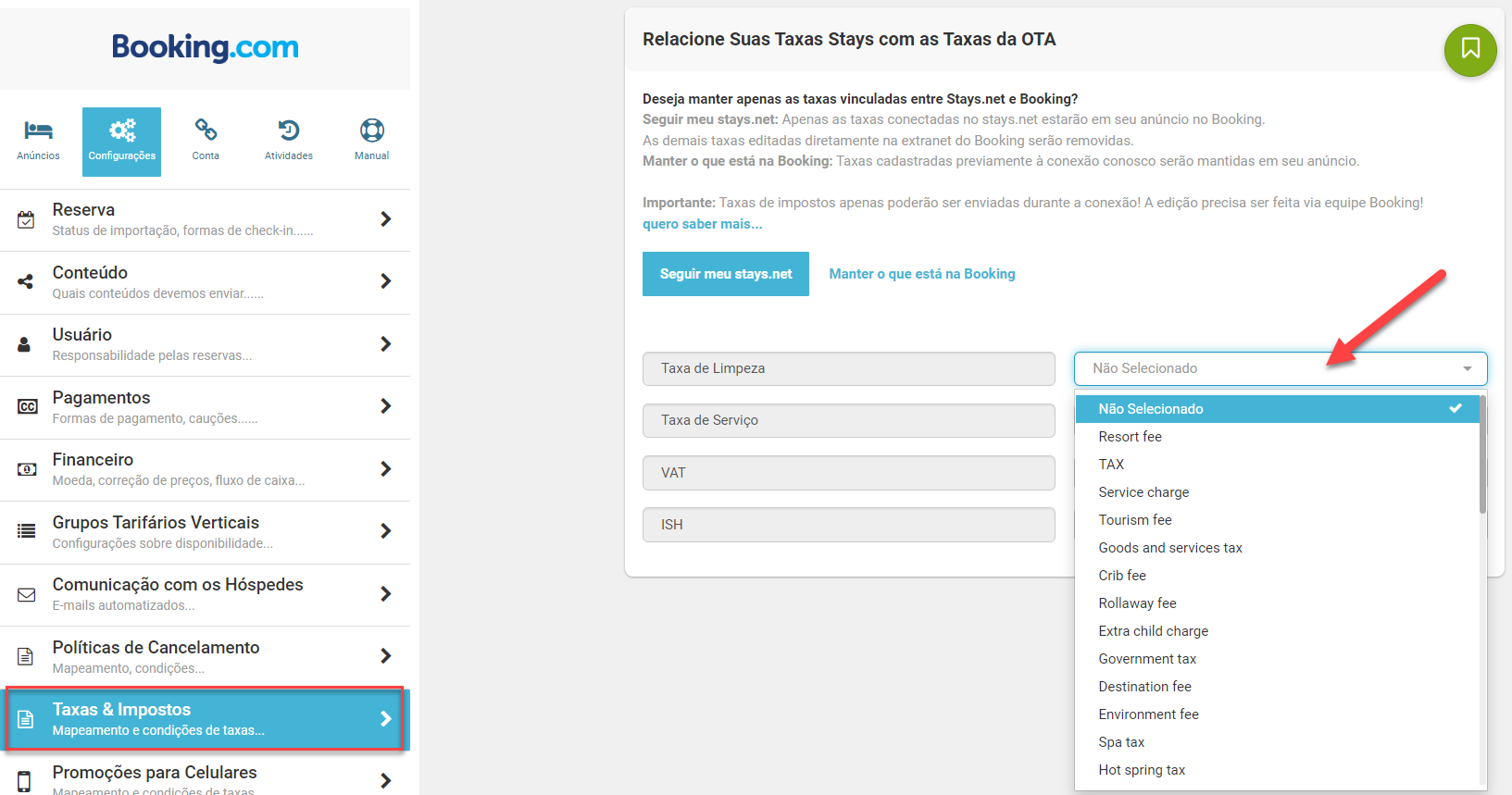Click the ISH field

[849, 525]
